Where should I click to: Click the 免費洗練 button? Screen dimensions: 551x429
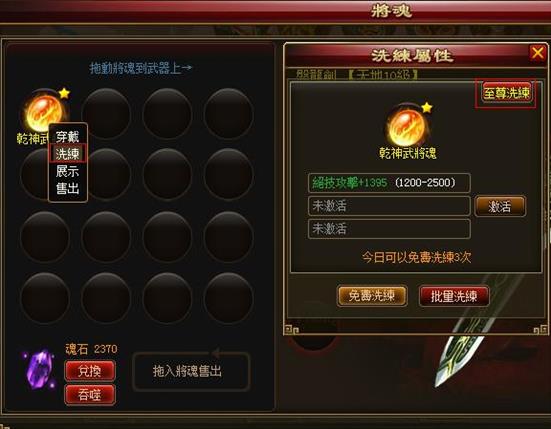[371, 296]
